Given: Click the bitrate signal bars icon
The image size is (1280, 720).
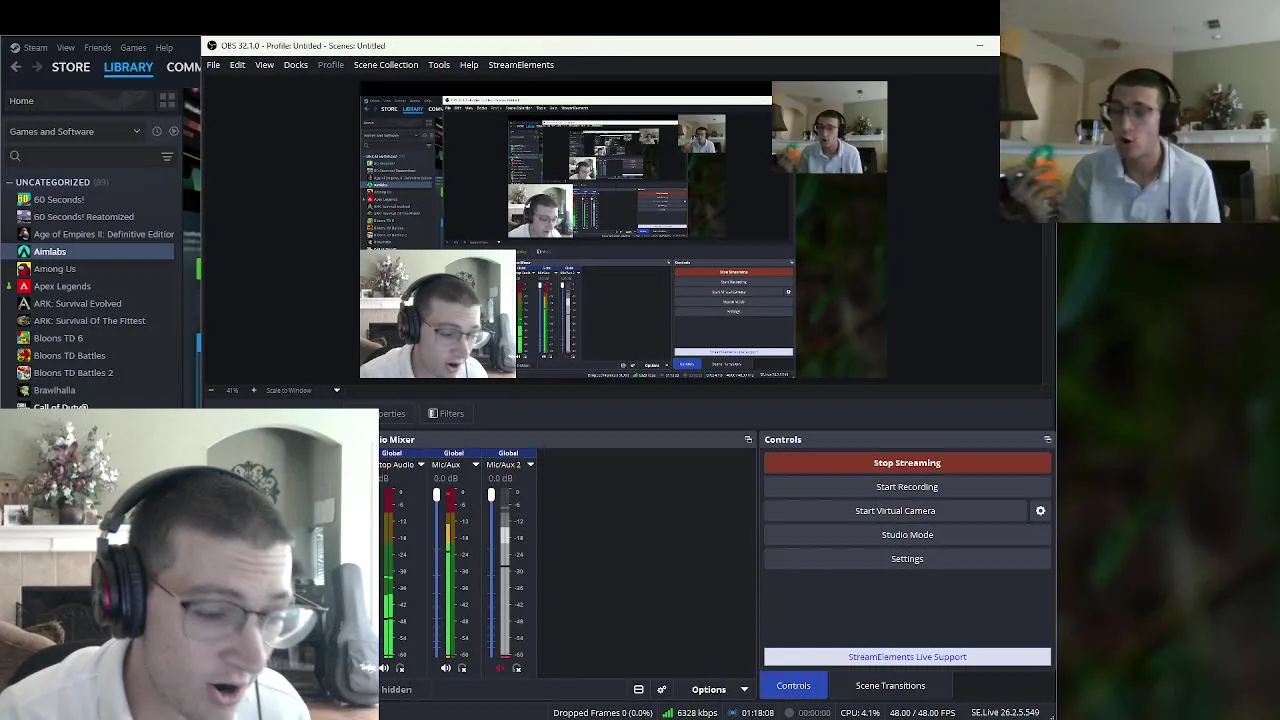Looking at the screenshot, I should [x=667, y=713].
